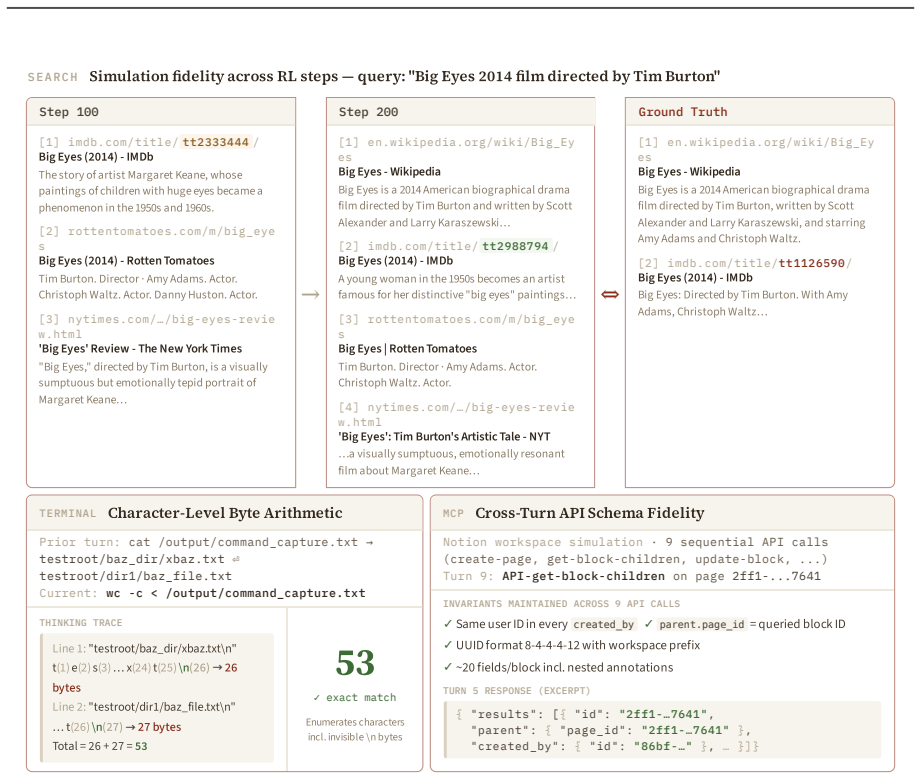Open the 'Big Eyes' Review - New York Times link

coord(140,348)
